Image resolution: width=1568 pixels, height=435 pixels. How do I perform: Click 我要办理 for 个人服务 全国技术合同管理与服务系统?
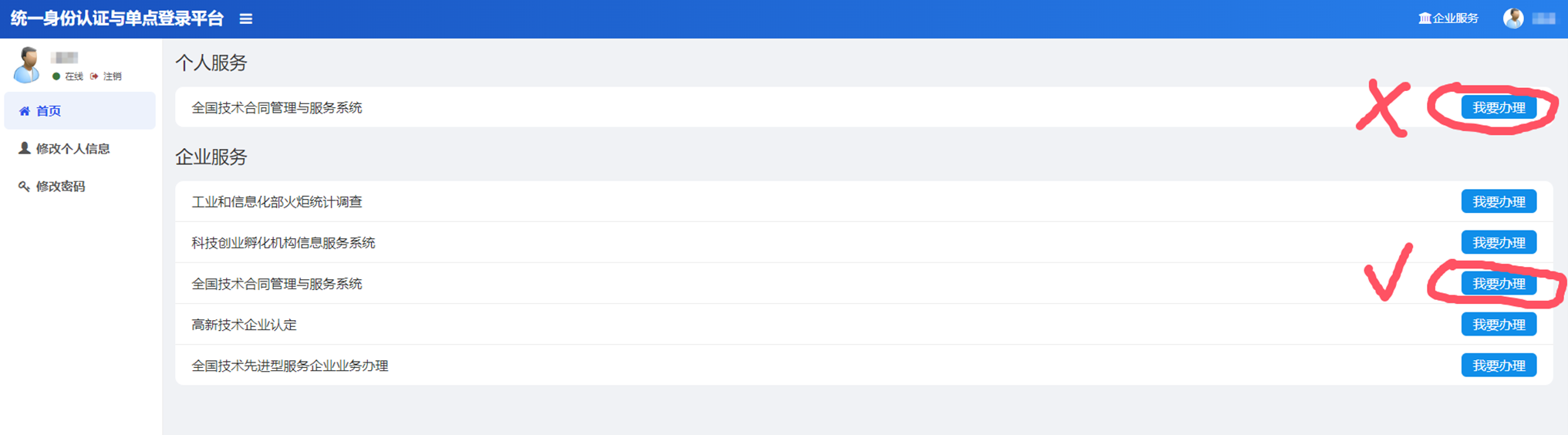pos(1498,108)
